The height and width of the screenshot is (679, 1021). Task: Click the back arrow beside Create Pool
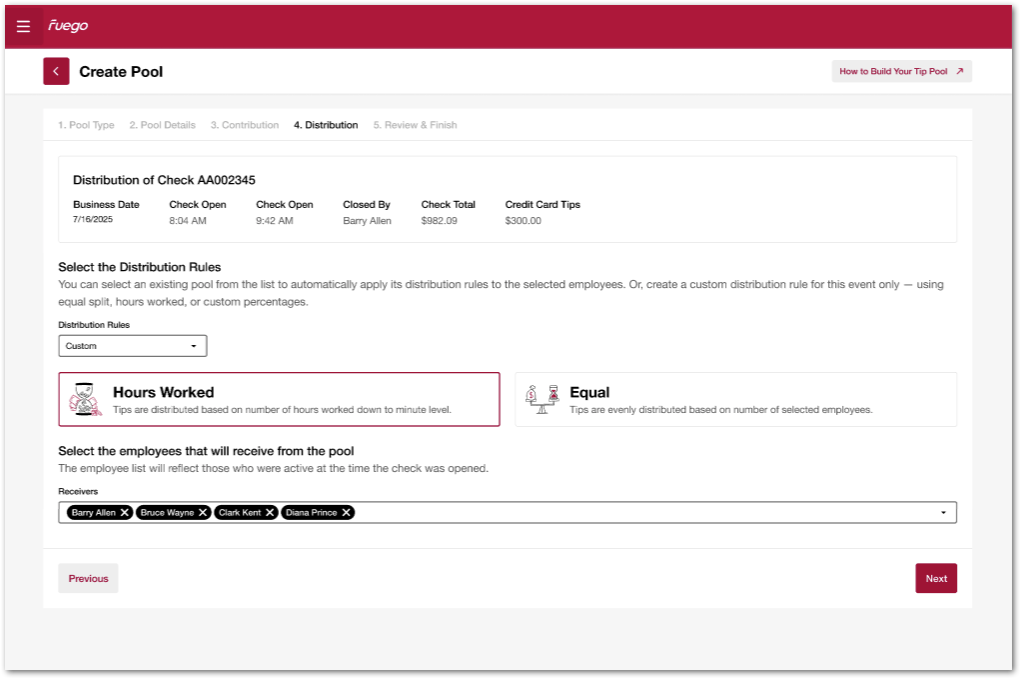click(56, 71)
